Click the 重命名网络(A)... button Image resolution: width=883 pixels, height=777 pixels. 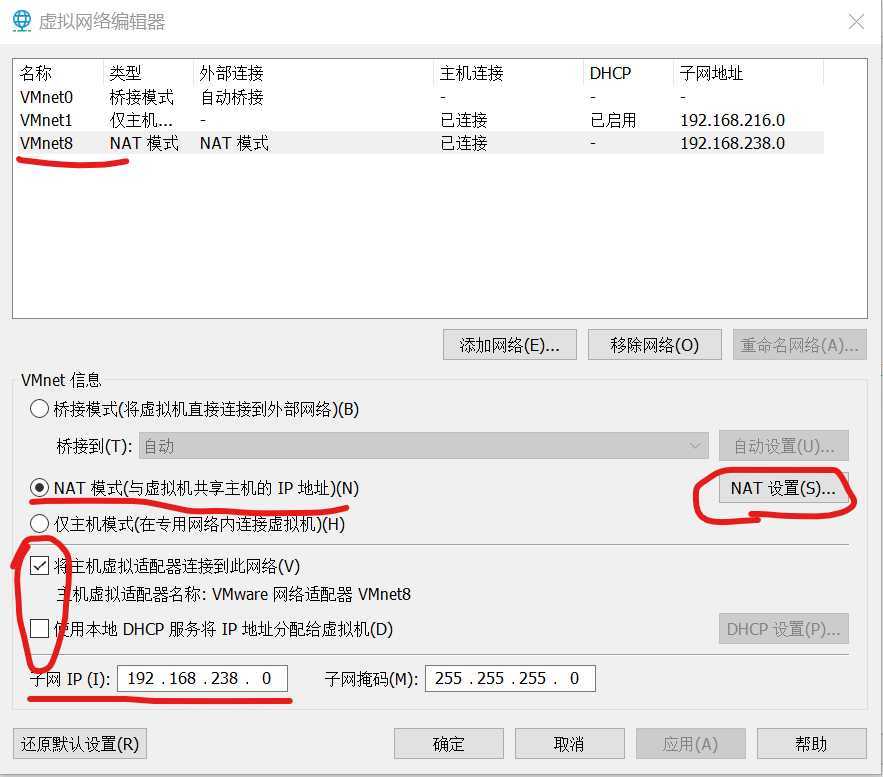coord(800,345)
